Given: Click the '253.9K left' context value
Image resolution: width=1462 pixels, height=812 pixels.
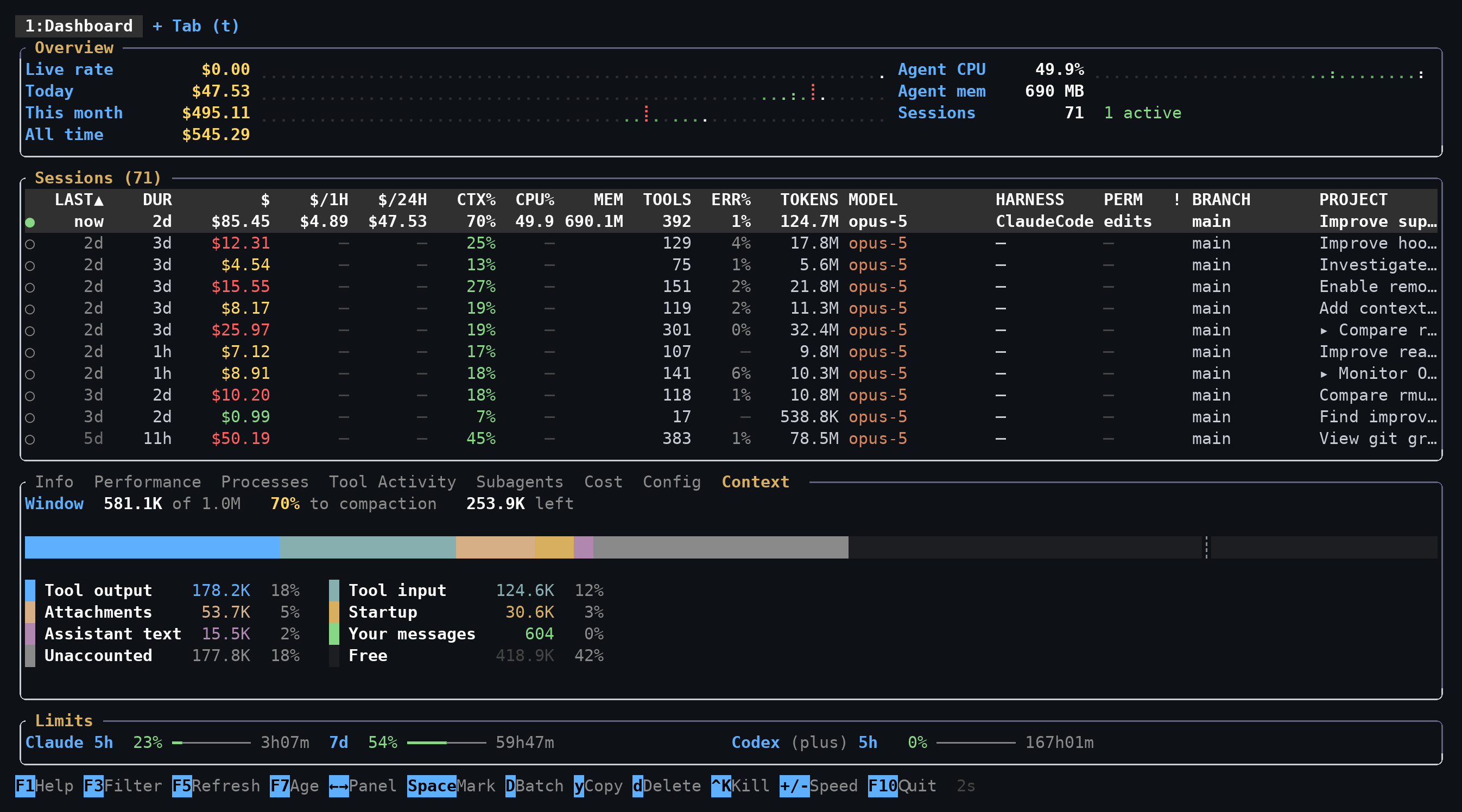Looking at the screenshot, I should (520, 504).
